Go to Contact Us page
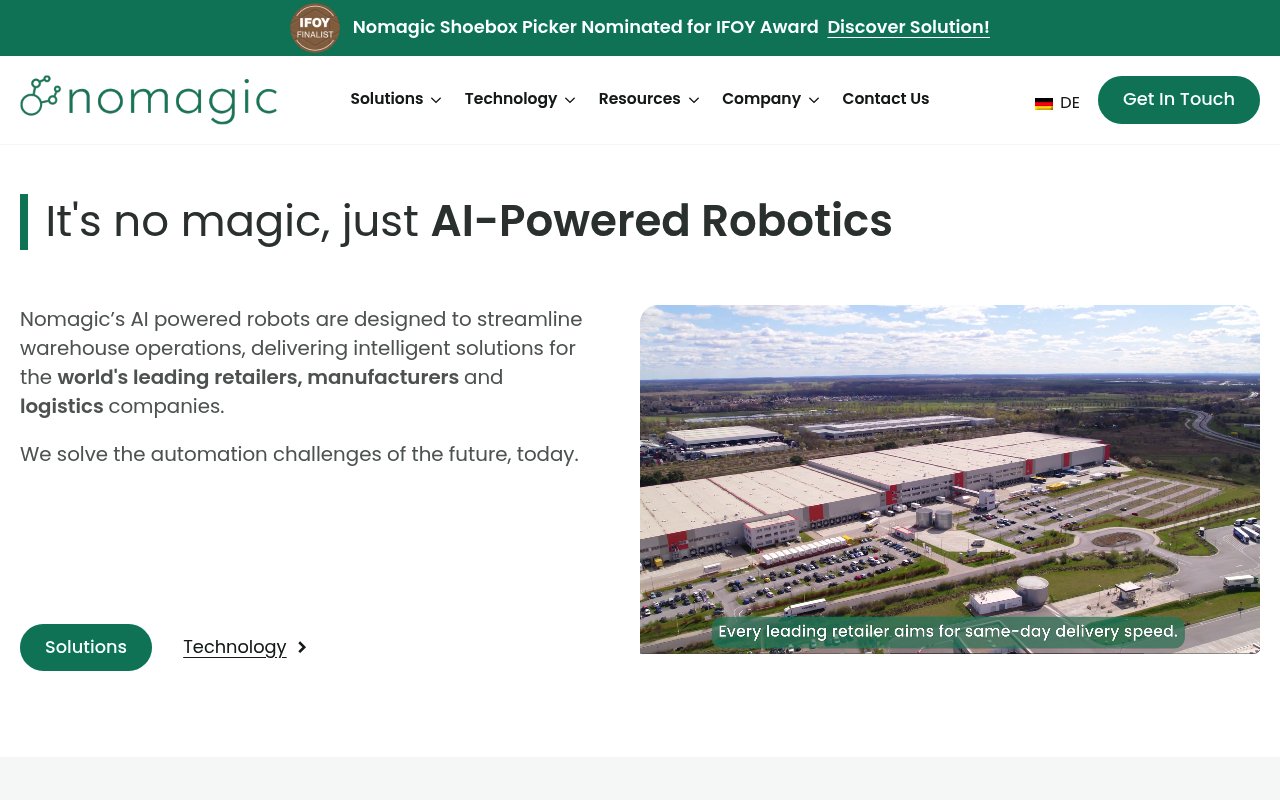 point(886,99)
